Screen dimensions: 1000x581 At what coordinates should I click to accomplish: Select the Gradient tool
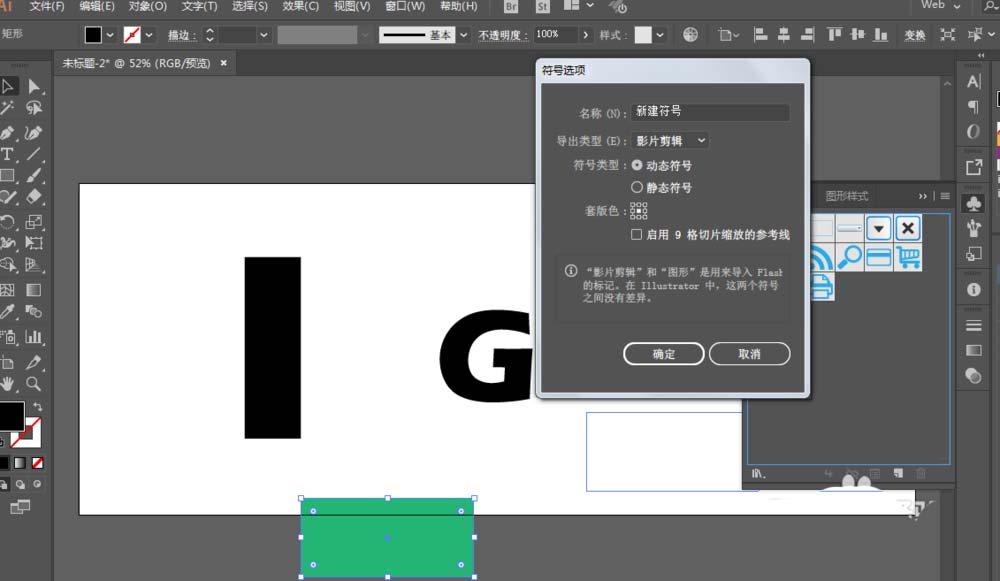(x=34, y=290)
